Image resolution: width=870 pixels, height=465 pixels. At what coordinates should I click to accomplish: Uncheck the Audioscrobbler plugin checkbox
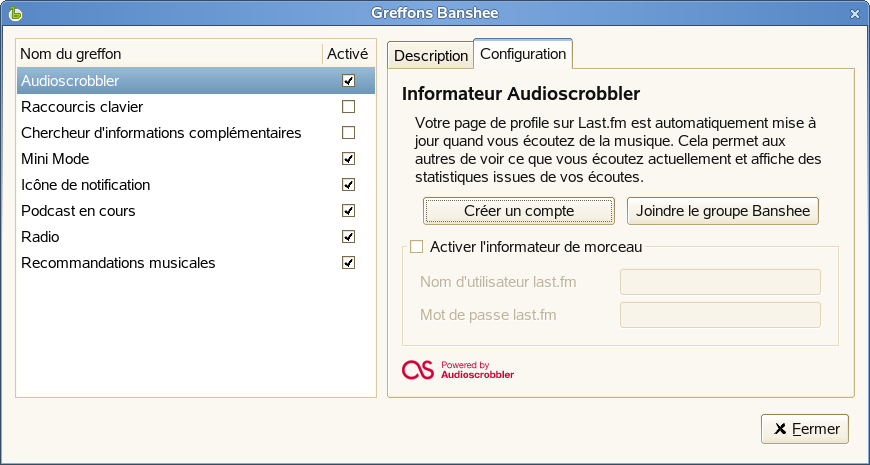point(348,81)
